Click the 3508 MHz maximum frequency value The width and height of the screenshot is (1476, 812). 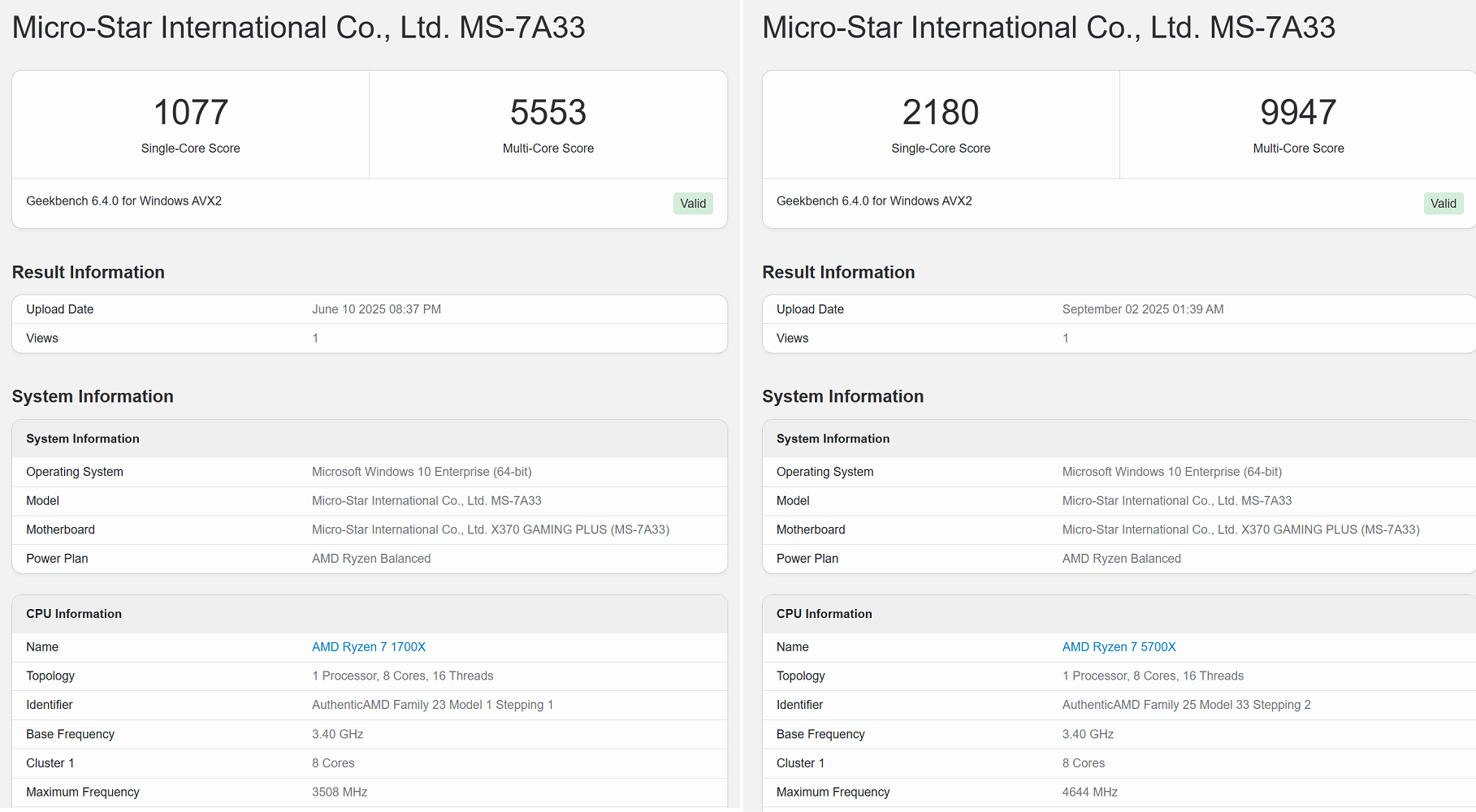(x=340, y=792)
